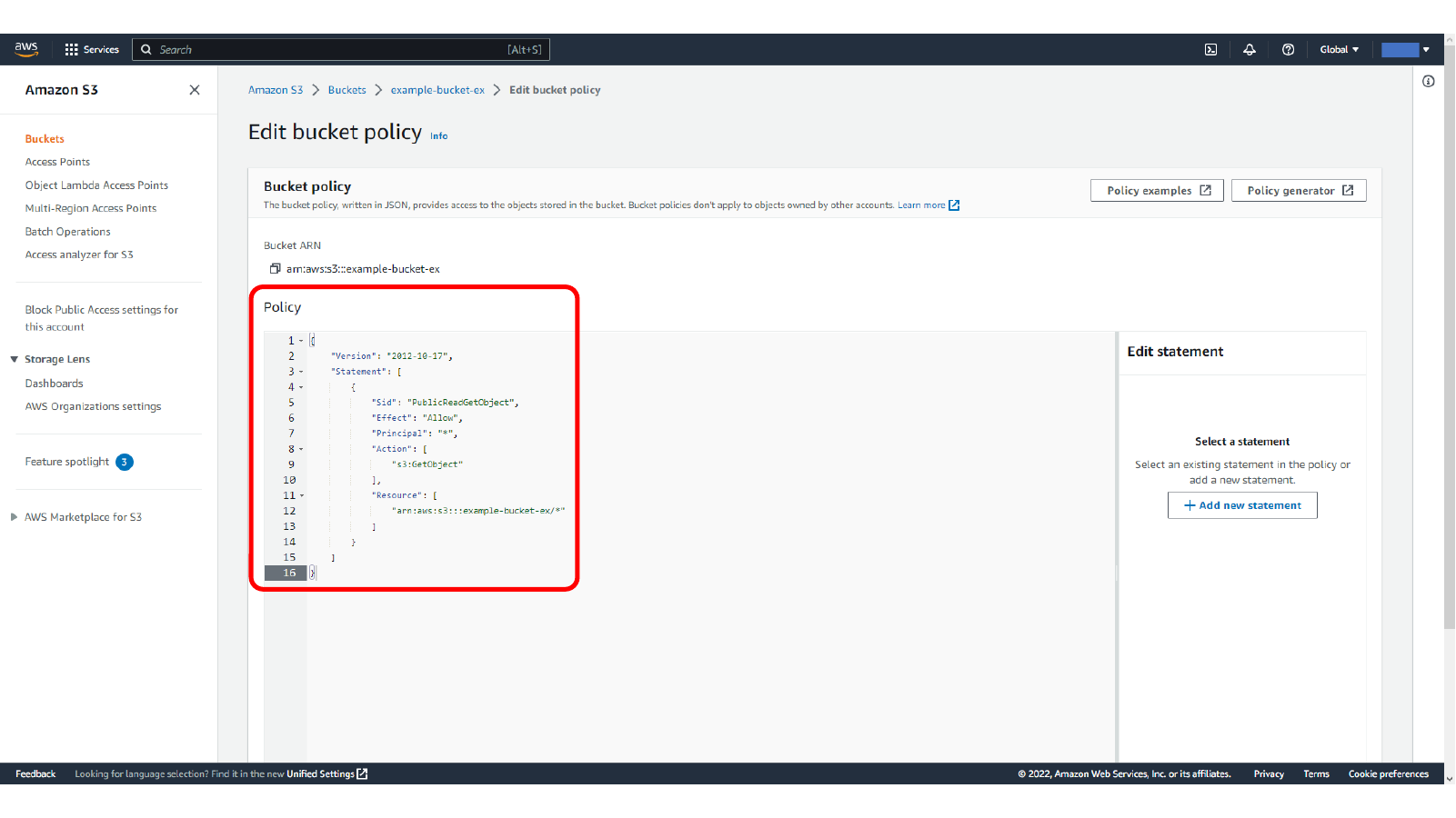The width and height of the screenshot is (1456, 818).
Task: Copy the bucket ARN with copy icon
Action: (x=275, y=269)
